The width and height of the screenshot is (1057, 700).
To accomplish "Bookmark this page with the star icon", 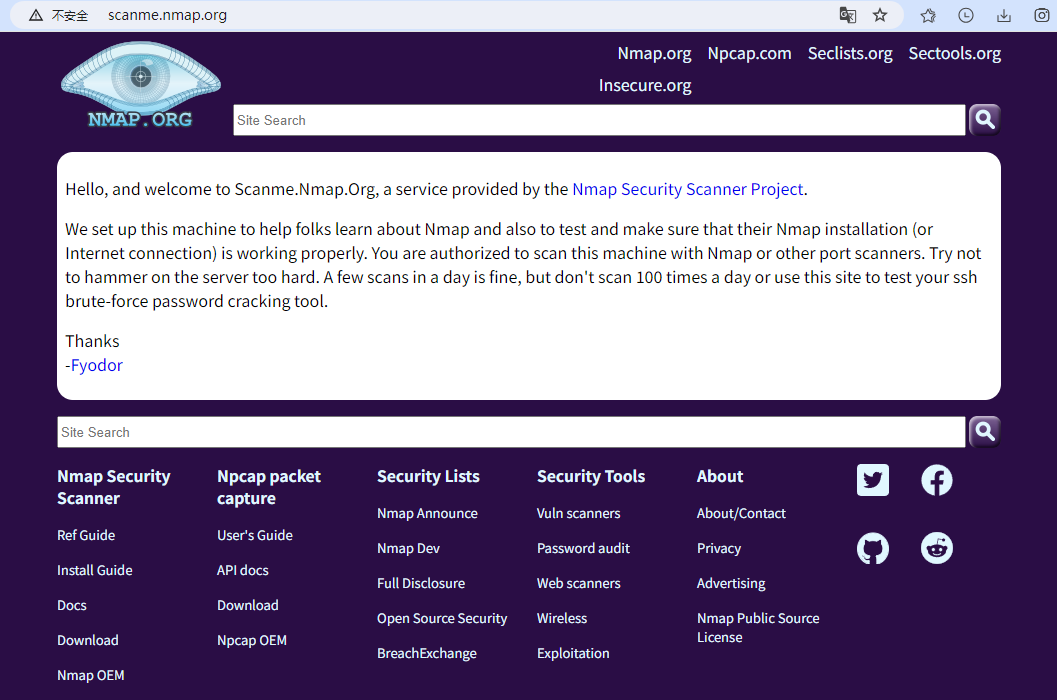I will pyautogui.click(x=880, y=15).
